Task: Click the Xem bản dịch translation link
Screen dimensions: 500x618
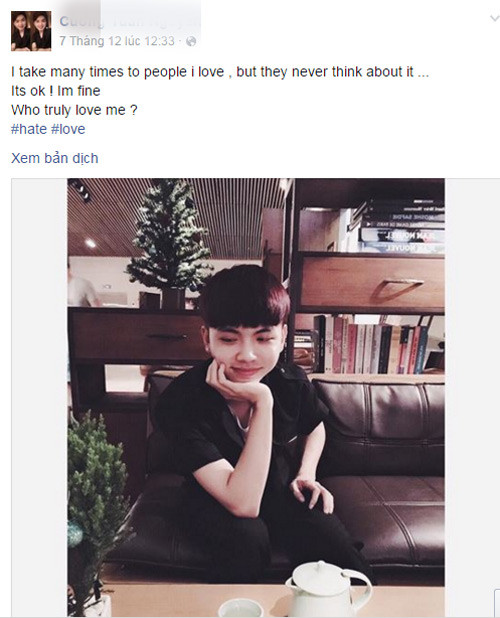Action: point(55,158)
